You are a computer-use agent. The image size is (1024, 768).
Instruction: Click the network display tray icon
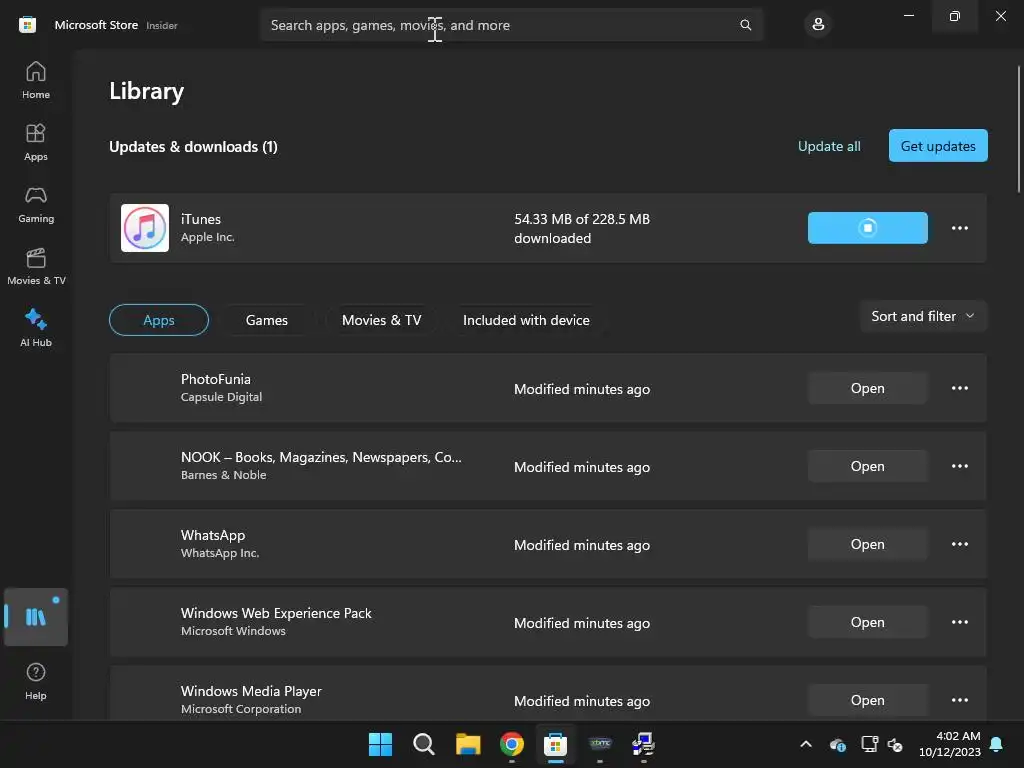click(x=869, y=744)
